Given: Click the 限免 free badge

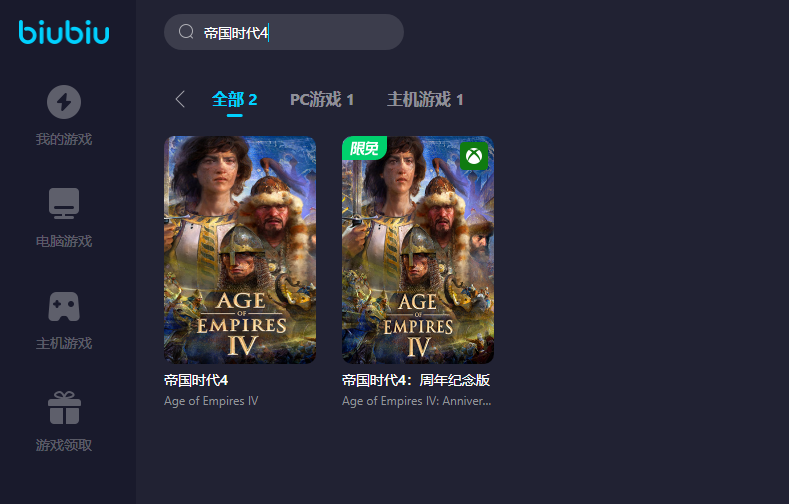Looking at the screenshot, I should pos(364,148).
